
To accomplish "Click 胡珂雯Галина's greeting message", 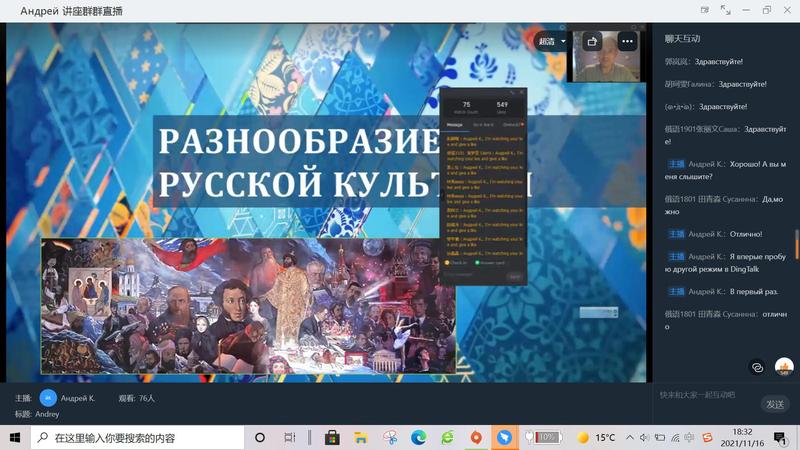I will coord(715,84).
